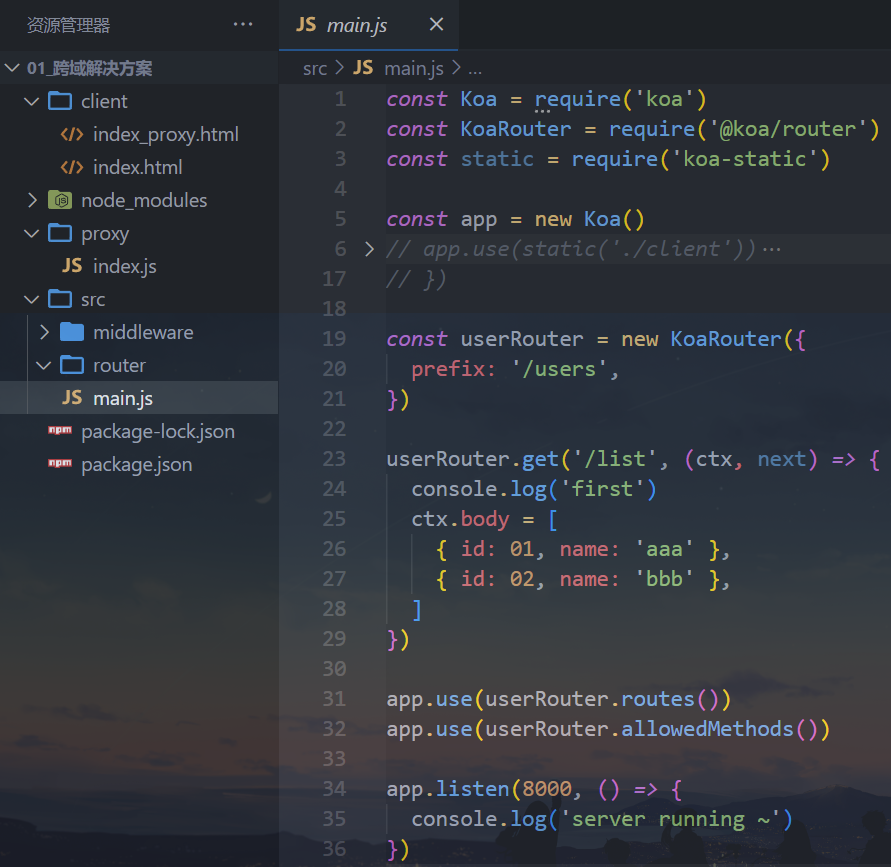Click the folded region ellipsis on line 6
This screenshot has width=891, height=867.
(x=771, y=249)
